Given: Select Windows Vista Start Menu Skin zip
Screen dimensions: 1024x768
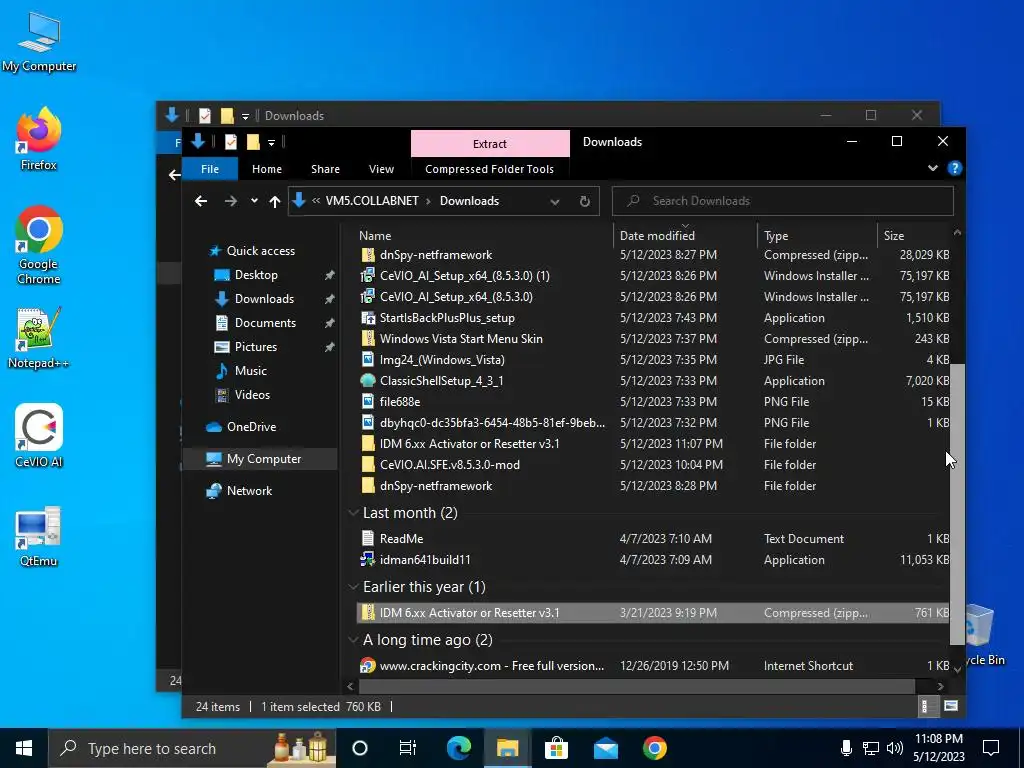Looking at the screenshot, I should tap(653, 338).
